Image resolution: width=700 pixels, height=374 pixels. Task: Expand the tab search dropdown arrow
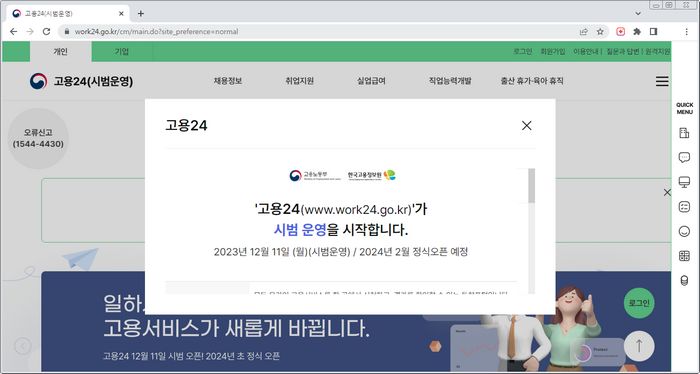[638, 13]
